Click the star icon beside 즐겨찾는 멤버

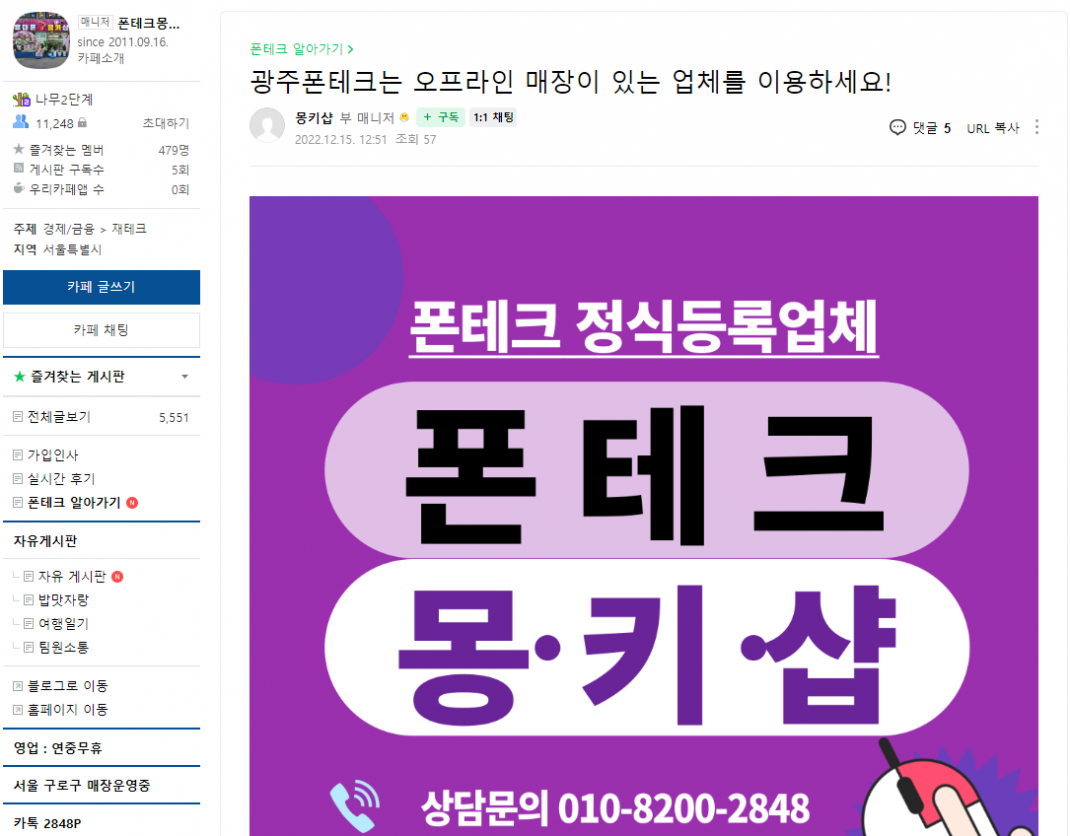click(x=19, y=149)
